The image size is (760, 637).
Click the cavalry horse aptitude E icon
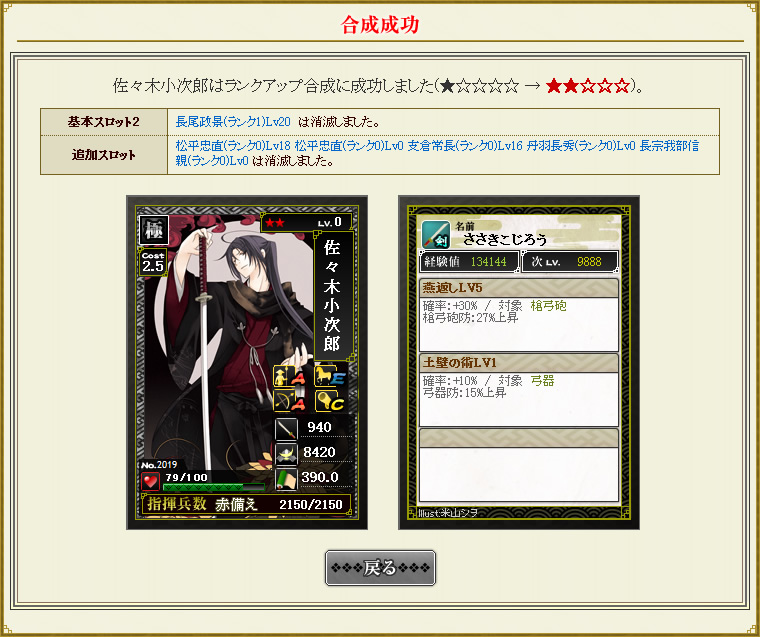coord(330,376)
